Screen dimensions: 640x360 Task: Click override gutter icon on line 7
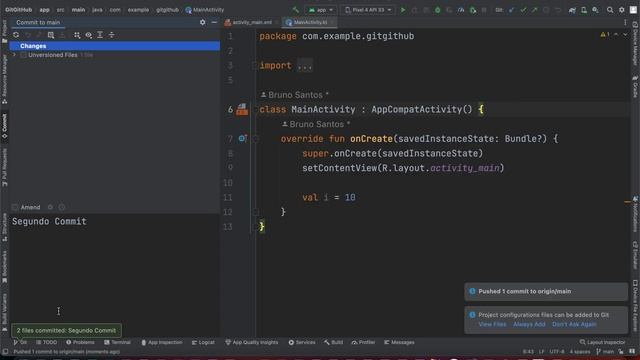coord(242,139)
